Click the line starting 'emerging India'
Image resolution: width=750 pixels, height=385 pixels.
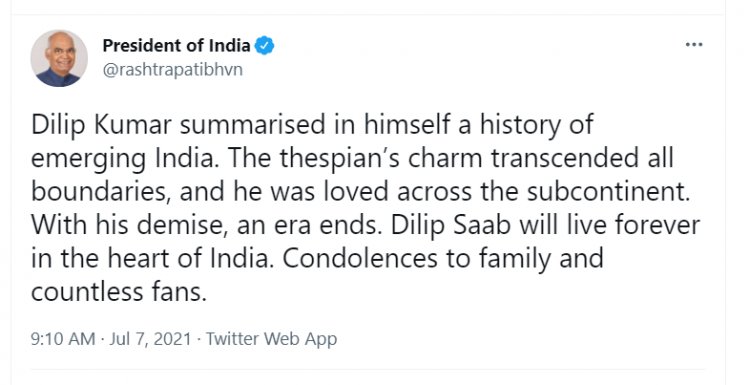pyautogui.click(x=352, y=158)
